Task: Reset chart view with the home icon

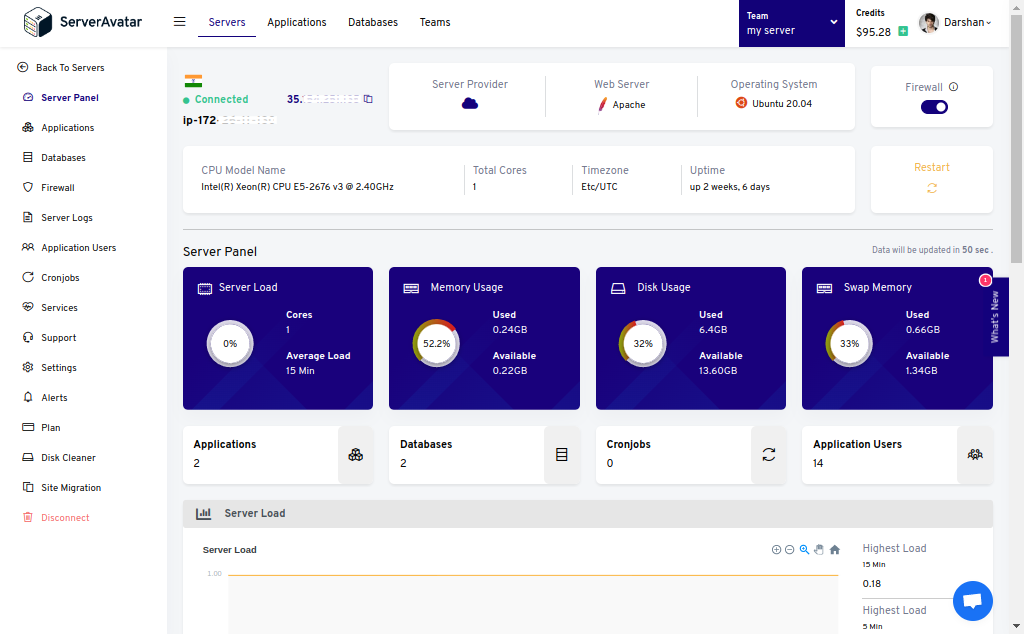Action: 834,549
